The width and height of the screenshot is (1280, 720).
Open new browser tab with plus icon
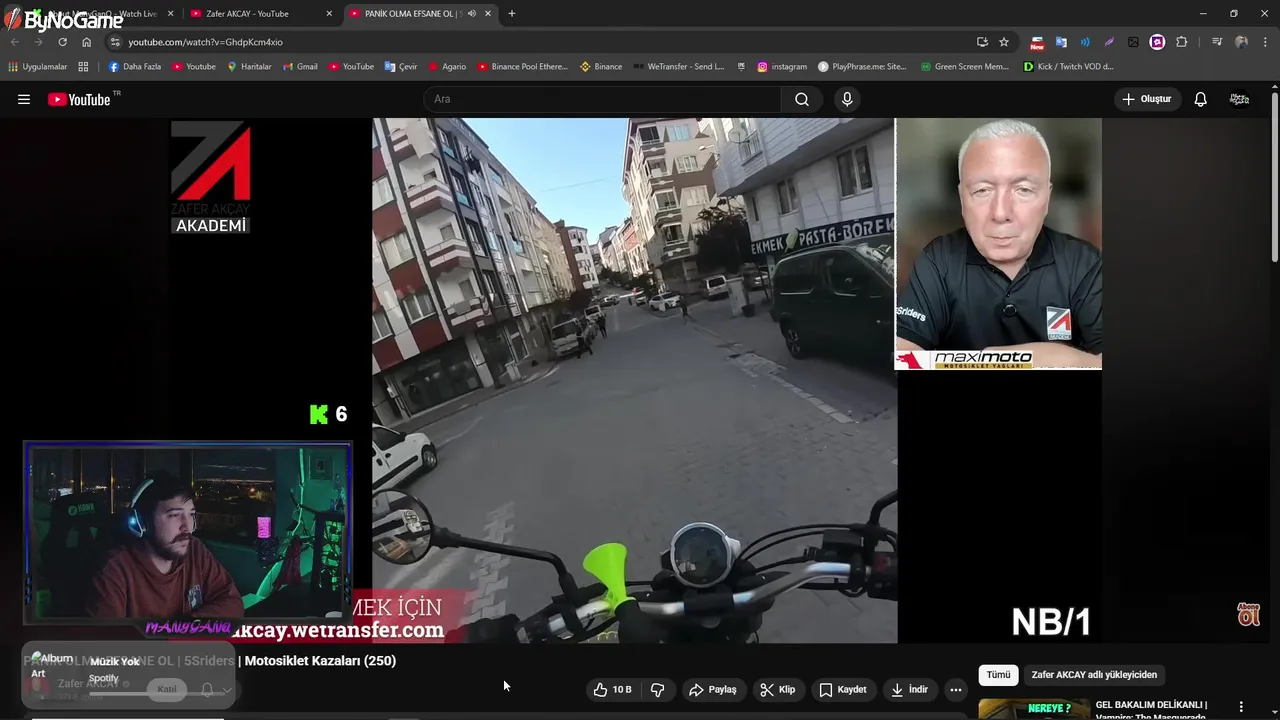(x=512, y=14)
